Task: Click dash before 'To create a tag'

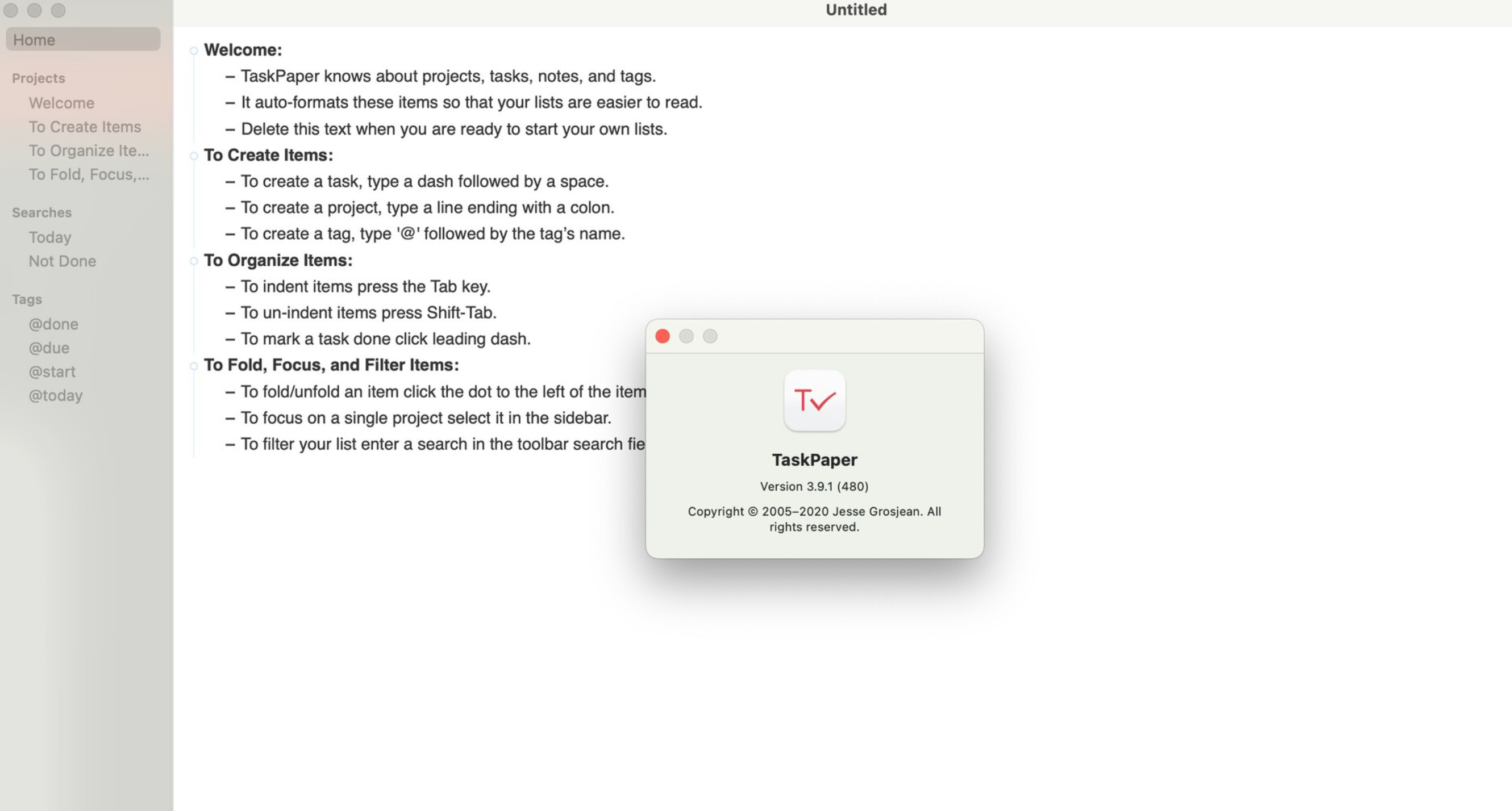Action: point(230,235)
